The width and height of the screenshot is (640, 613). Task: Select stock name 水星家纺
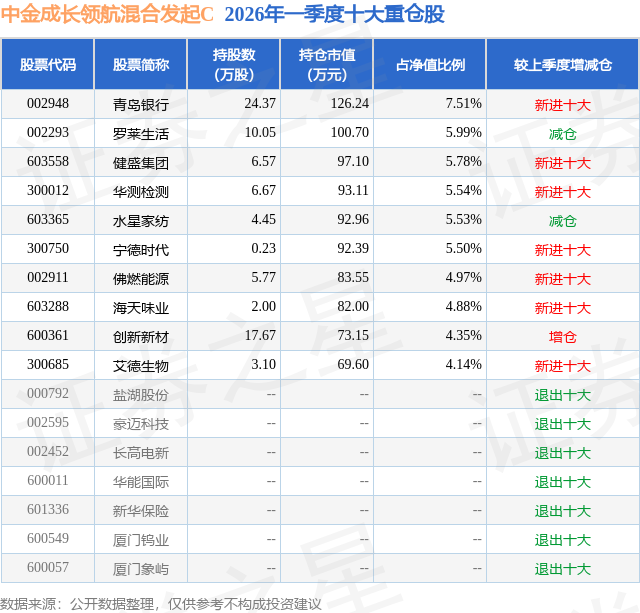tap(141, 221)
